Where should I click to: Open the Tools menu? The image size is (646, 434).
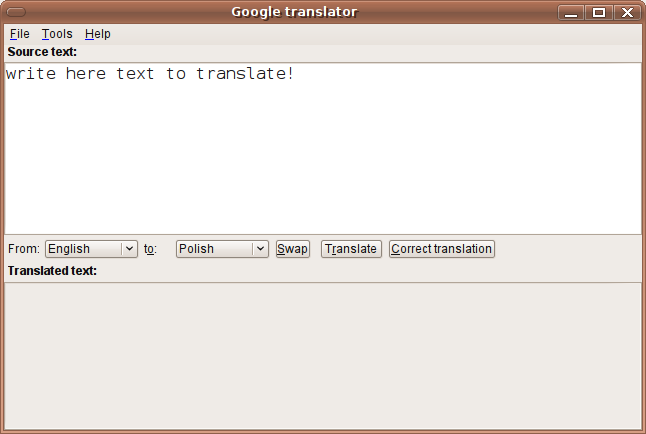point(57,34)
